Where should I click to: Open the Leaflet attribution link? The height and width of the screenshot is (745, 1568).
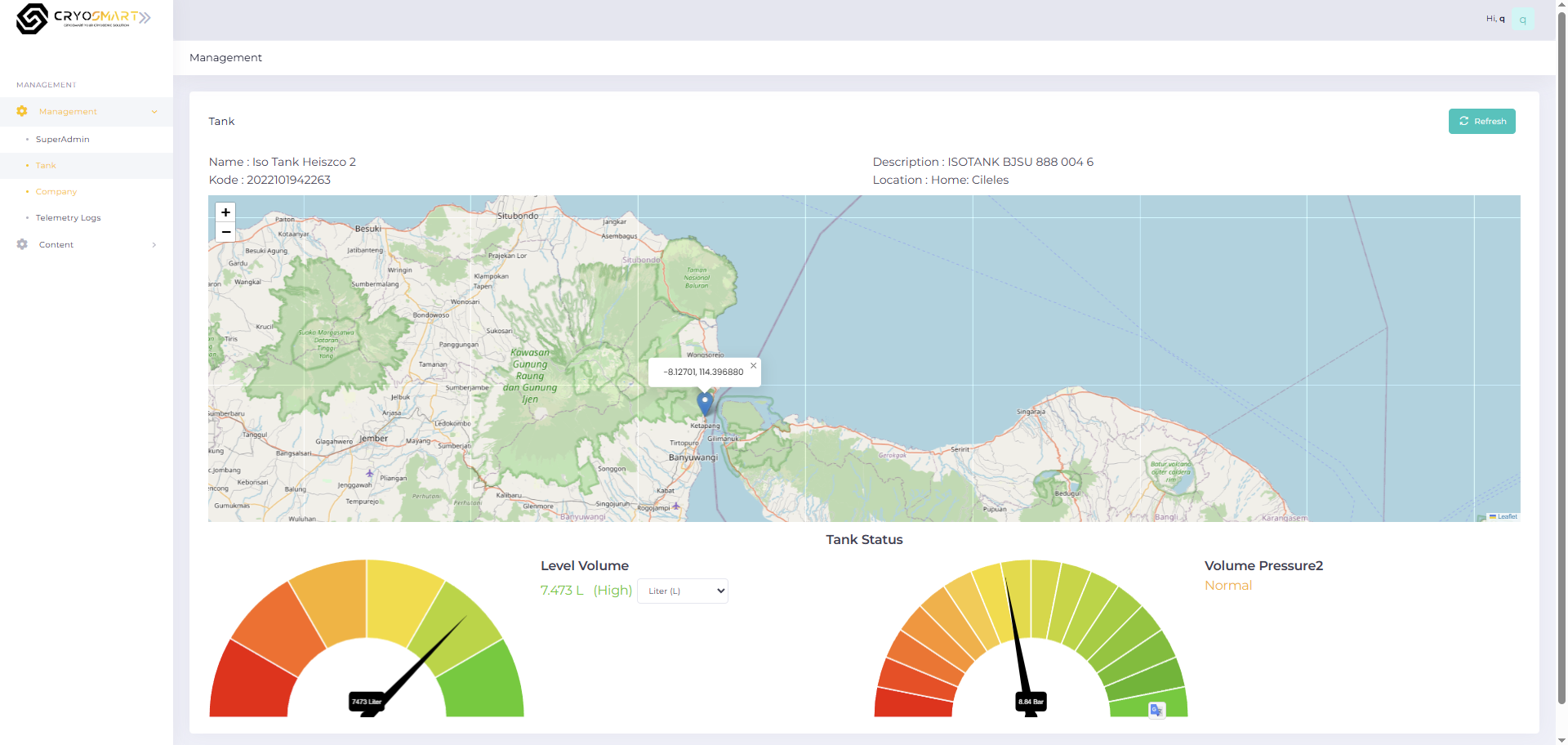tap(1507, 516)
